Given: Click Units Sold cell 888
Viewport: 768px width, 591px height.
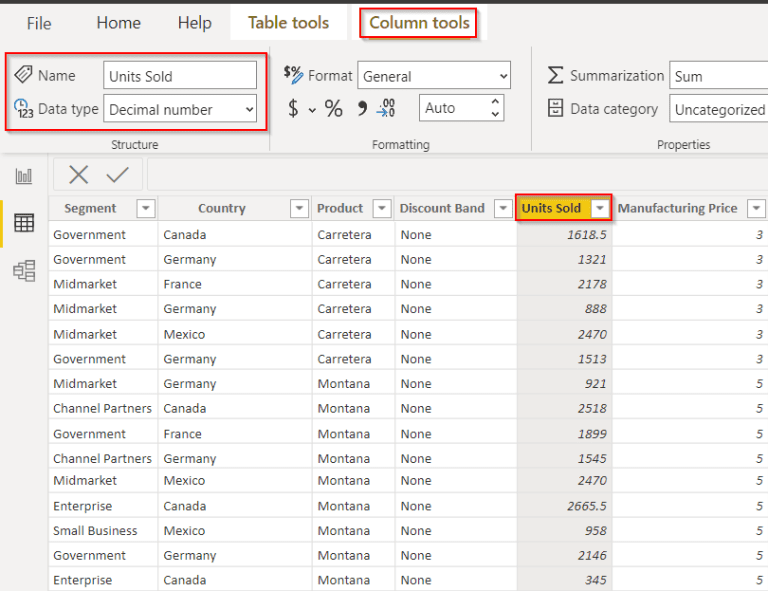Looking at the screenshot, I should 565,308.
